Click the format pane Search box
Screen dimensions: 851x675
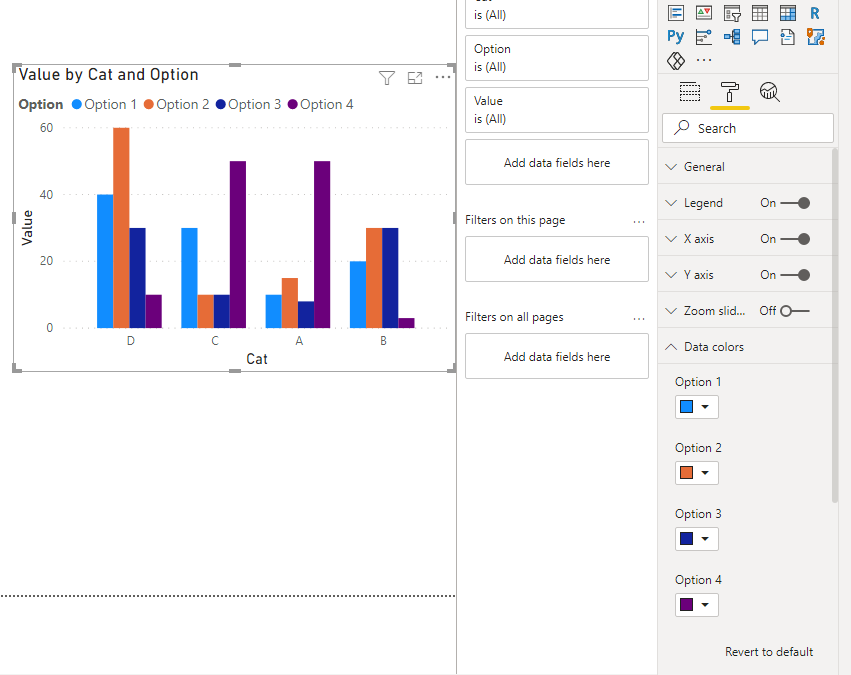coord(748,128)
